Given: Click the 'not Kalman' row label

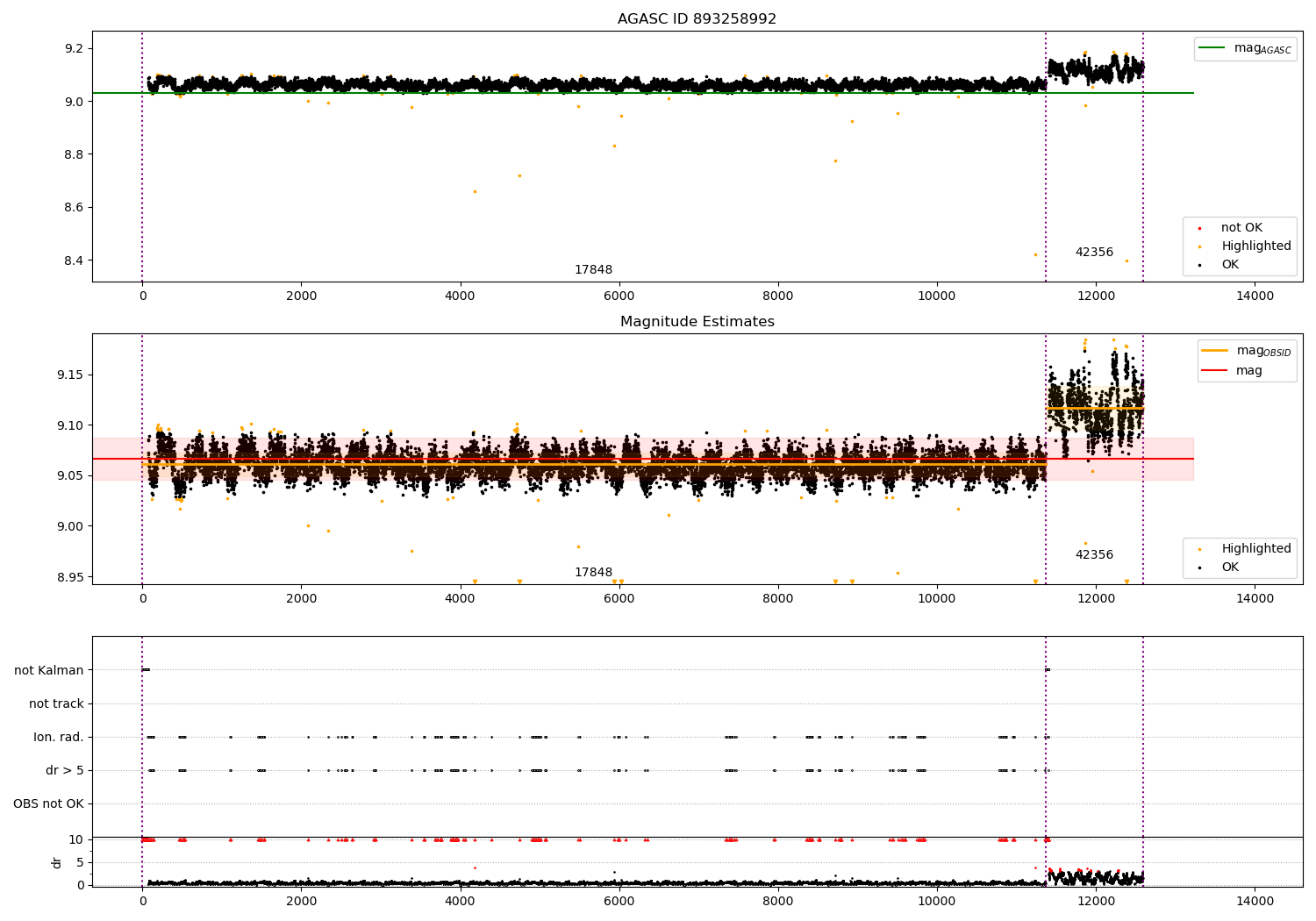Looking at the screenshot, I should click(49, 670).
